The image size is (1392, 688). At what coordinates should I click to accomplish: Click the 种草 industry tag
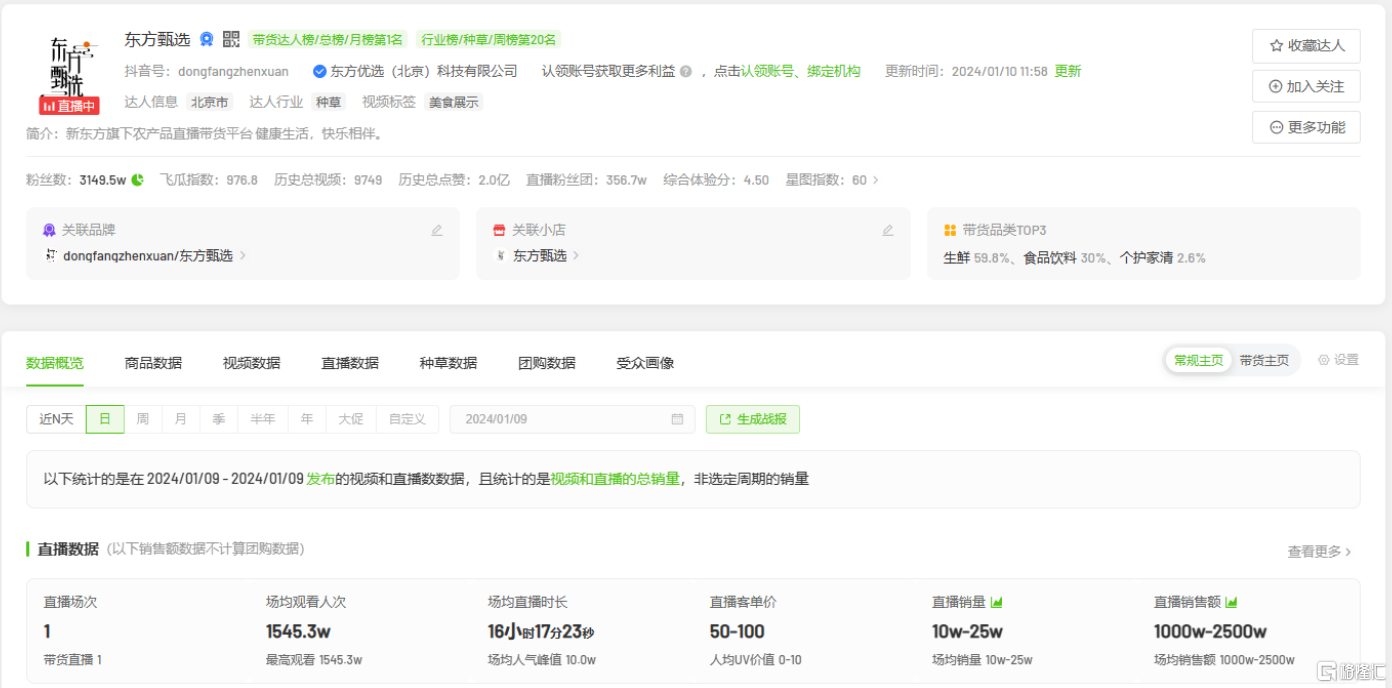pos(328,102)
